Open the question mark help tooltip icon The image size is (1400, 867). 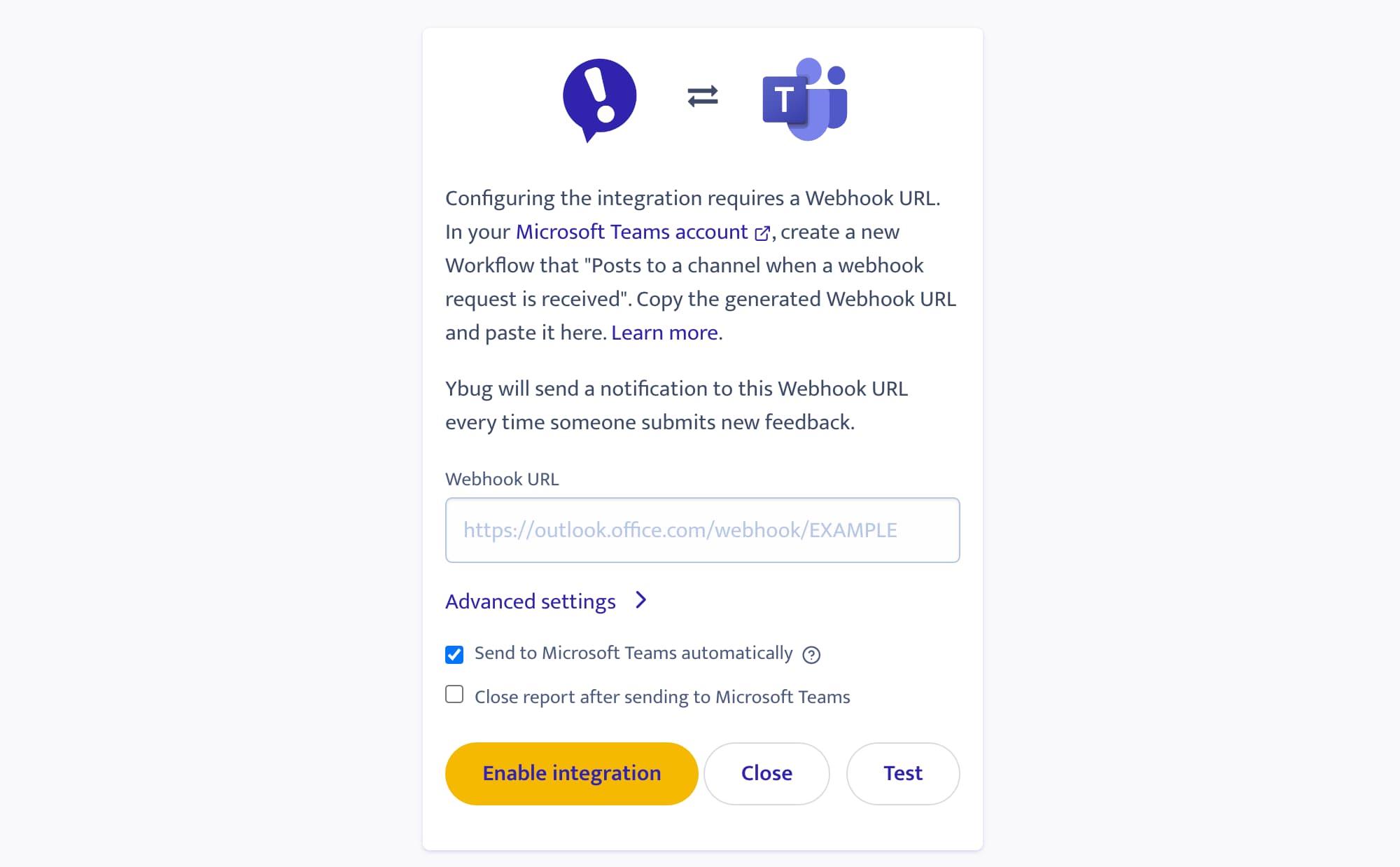(x=811, y=655)
